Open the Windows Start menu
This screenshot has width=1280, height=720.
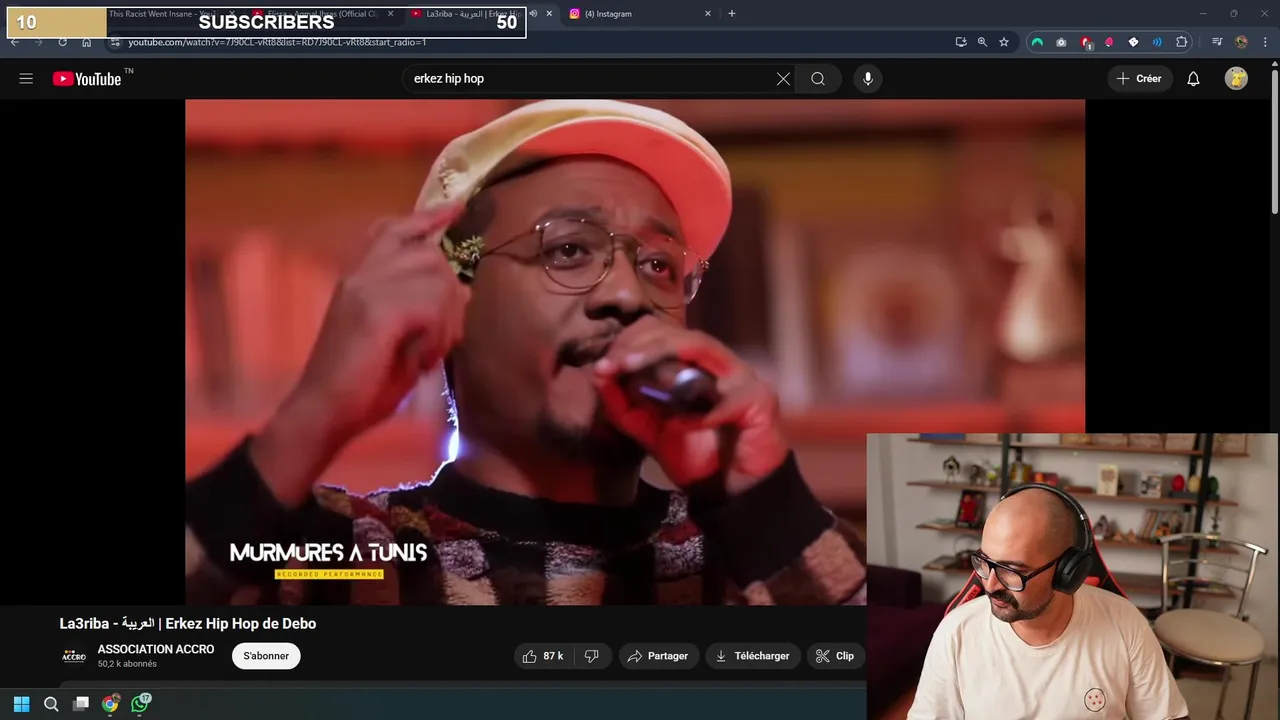click(x=21, y=704)
